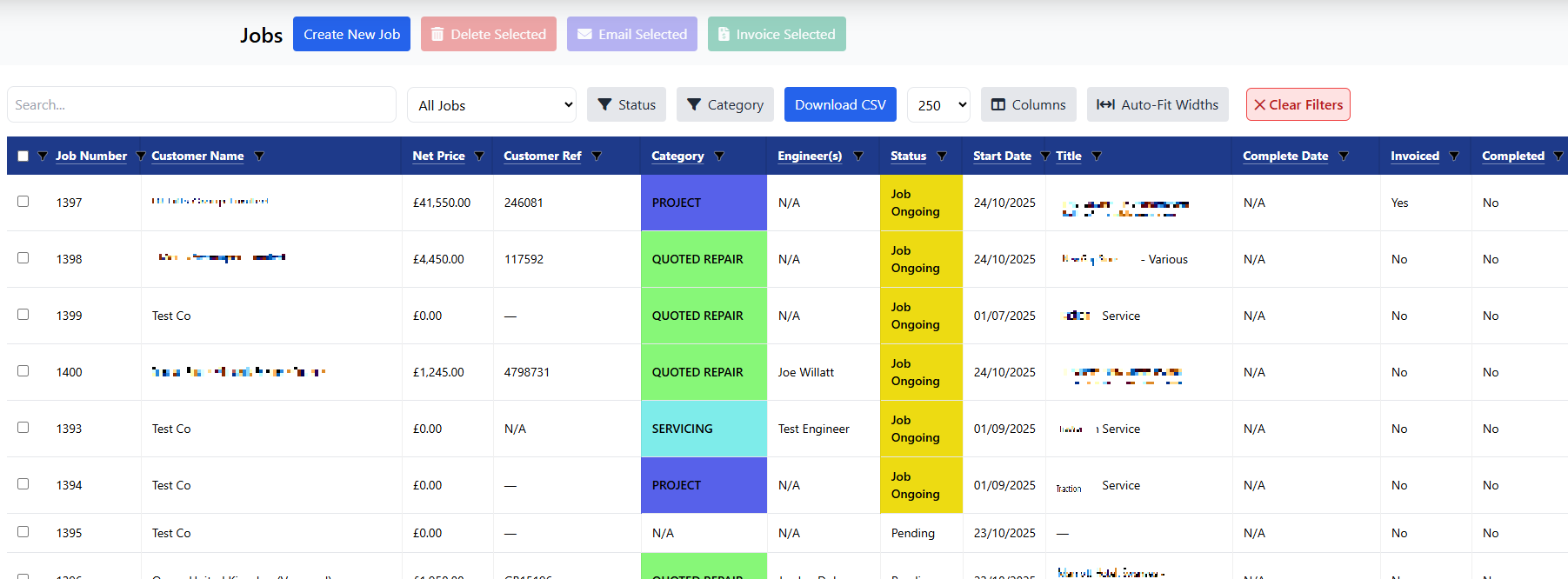Click customer ref 4798731
Image resolution: width=1568 pixels, height=579 pixels.
[527, 372]
